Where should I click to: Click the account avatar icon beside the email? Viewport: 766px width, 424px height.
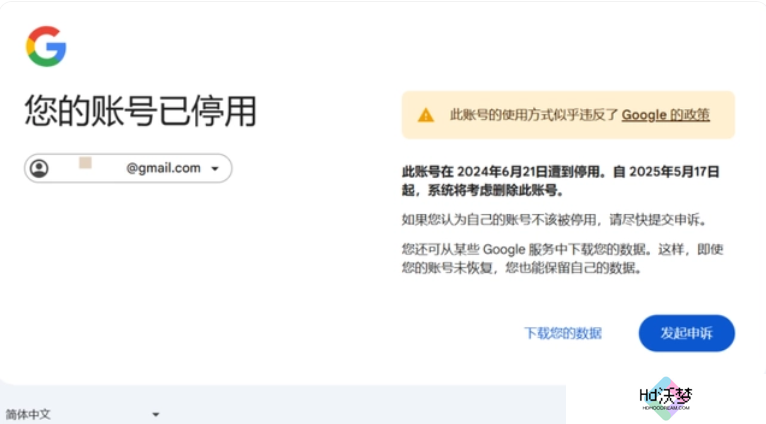click(x=40, y=168)
